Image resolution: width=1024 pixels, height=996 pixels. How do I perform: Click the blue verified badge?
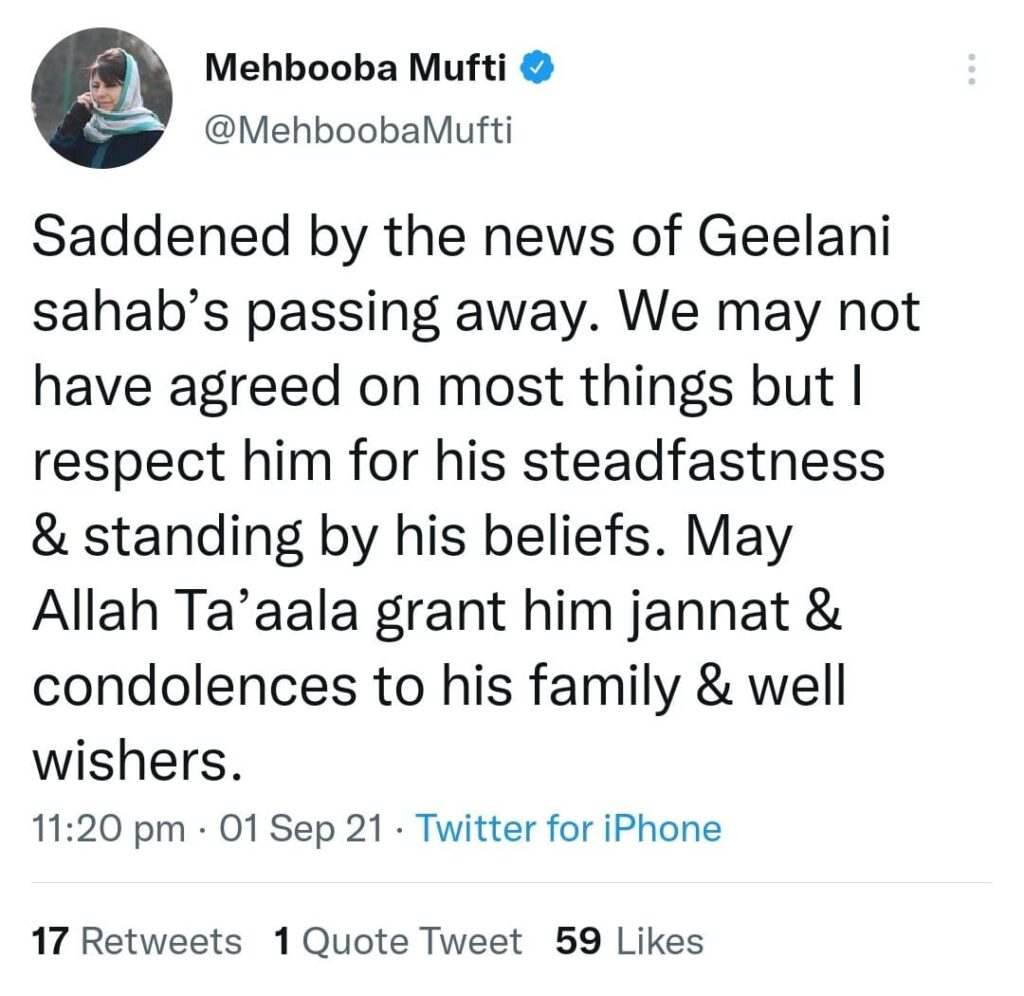(x=537, y=67)
